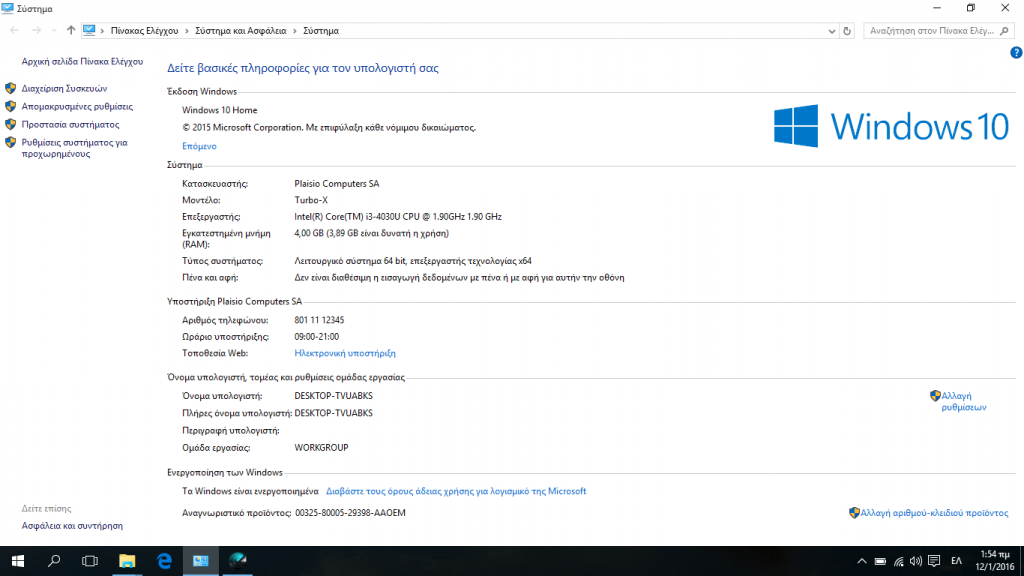The image size is (1024, 576).
Task: Open Ρυθμίσεις συστήματος για προχωρημένους
Action: coord(74,148)
